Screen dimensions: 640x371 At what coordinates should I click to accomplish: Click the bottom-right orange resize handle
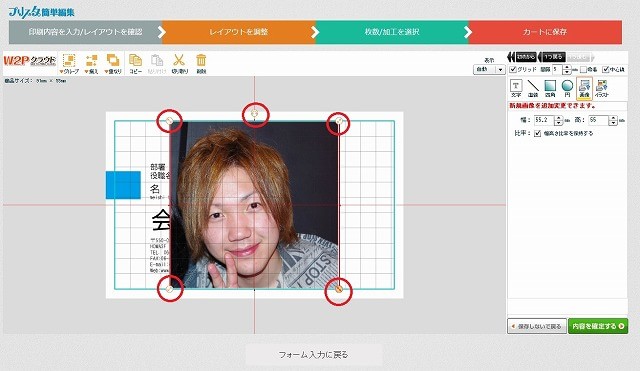[x=338, y=289]
